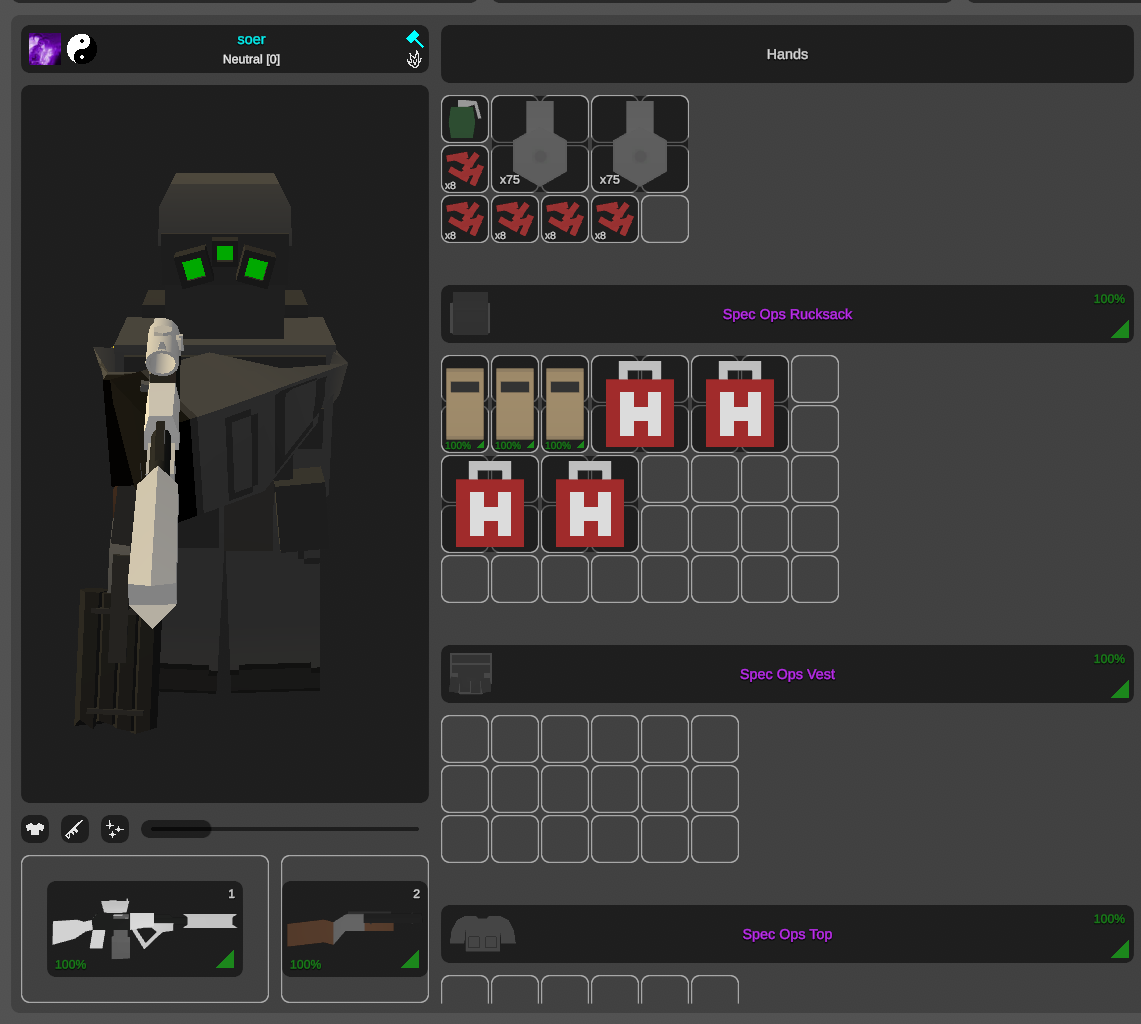
Task: Click the first empty slot in vest grid
Action: [465, 739]
